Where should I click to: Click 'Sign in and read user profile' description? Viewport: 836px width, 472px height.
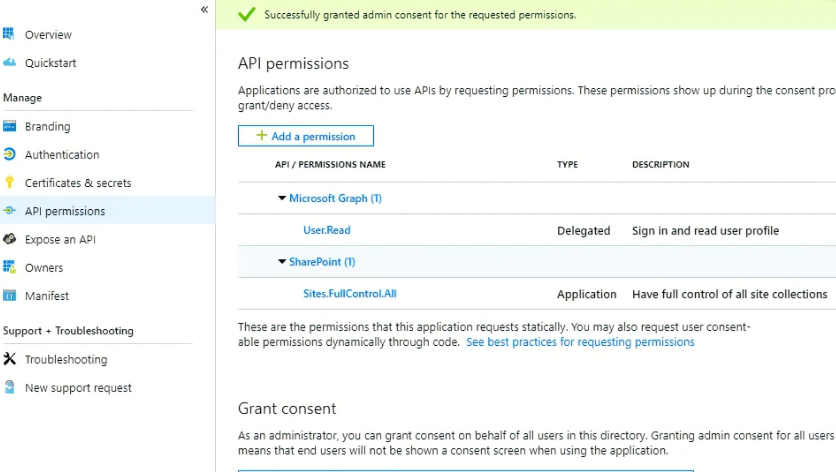705,230
